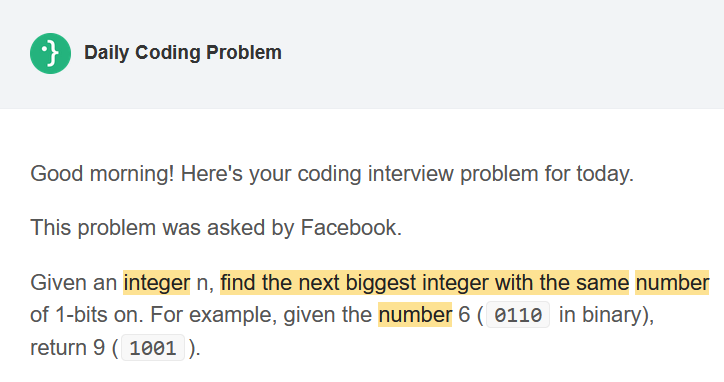Click the phrase 'coding interview problem'

418,174
